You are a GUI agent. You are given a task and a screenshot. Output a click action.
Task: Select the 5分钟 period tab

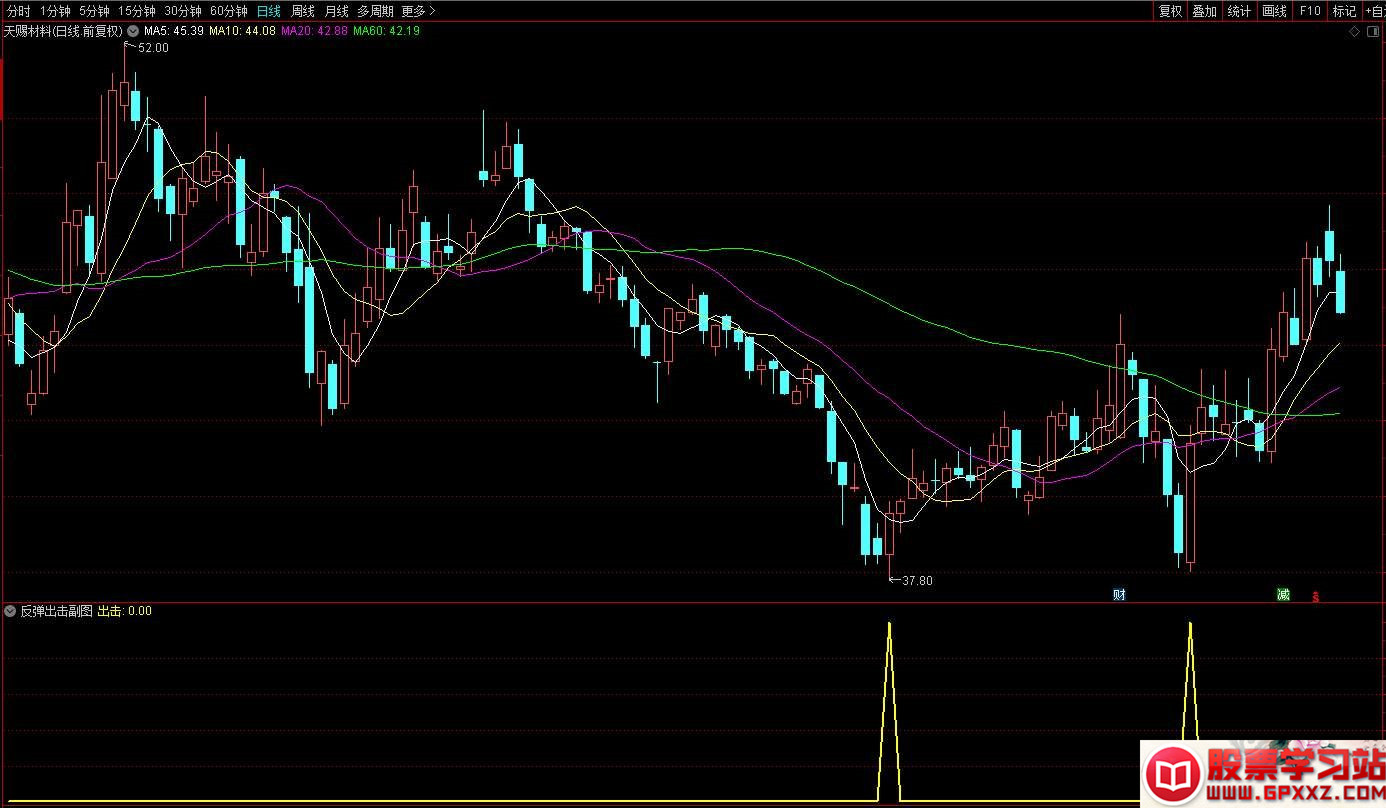point(94,11)
